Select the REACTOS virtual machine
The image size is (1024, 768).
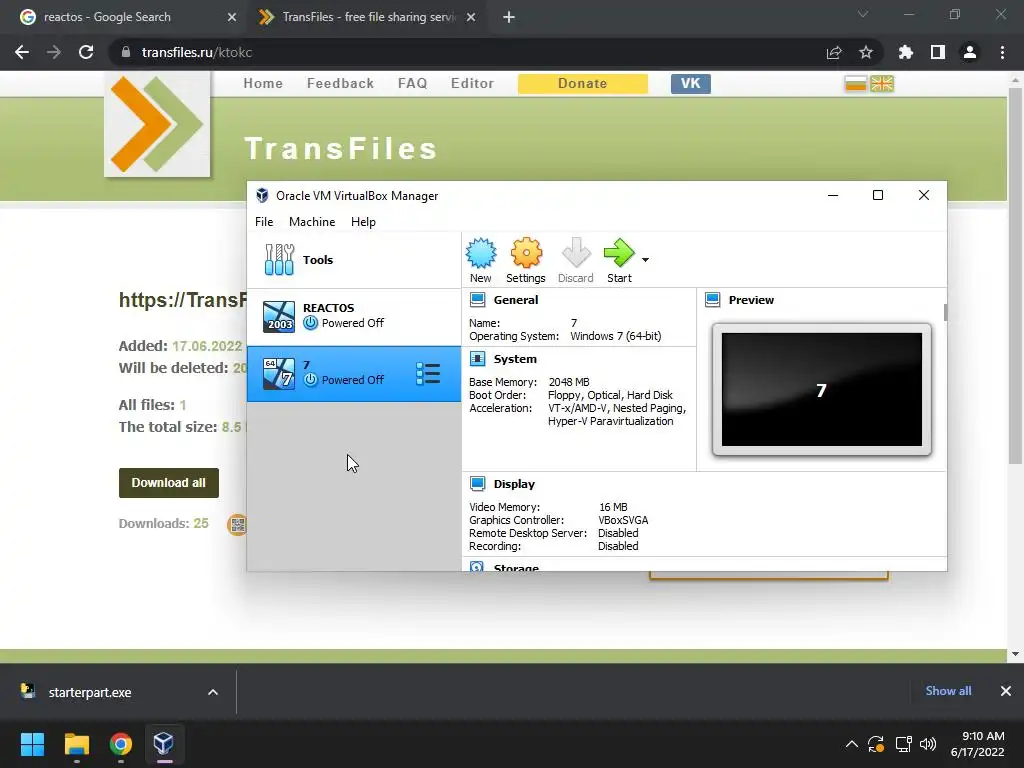pos(353,316)
